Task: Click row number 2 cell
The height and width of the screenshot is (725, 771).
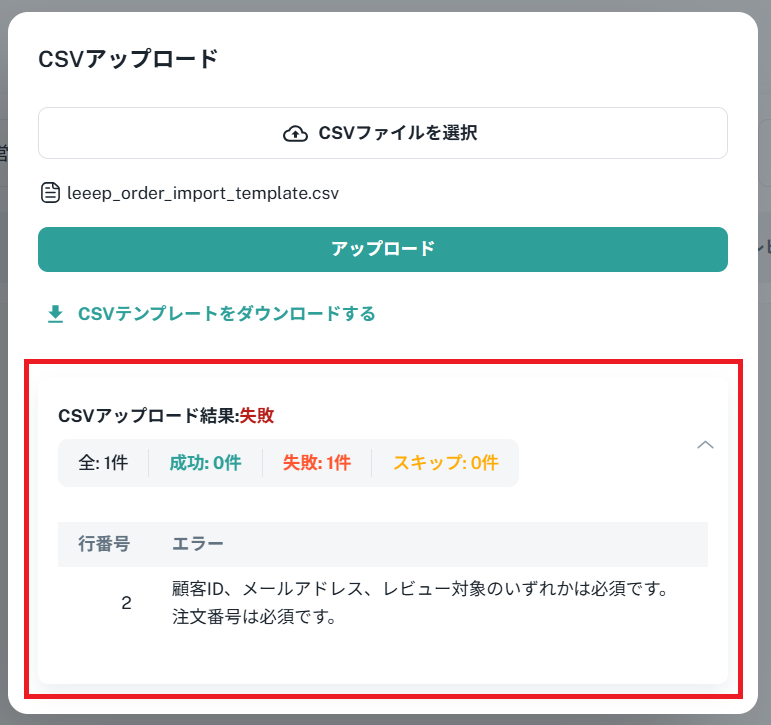Action: pos(126,603)
